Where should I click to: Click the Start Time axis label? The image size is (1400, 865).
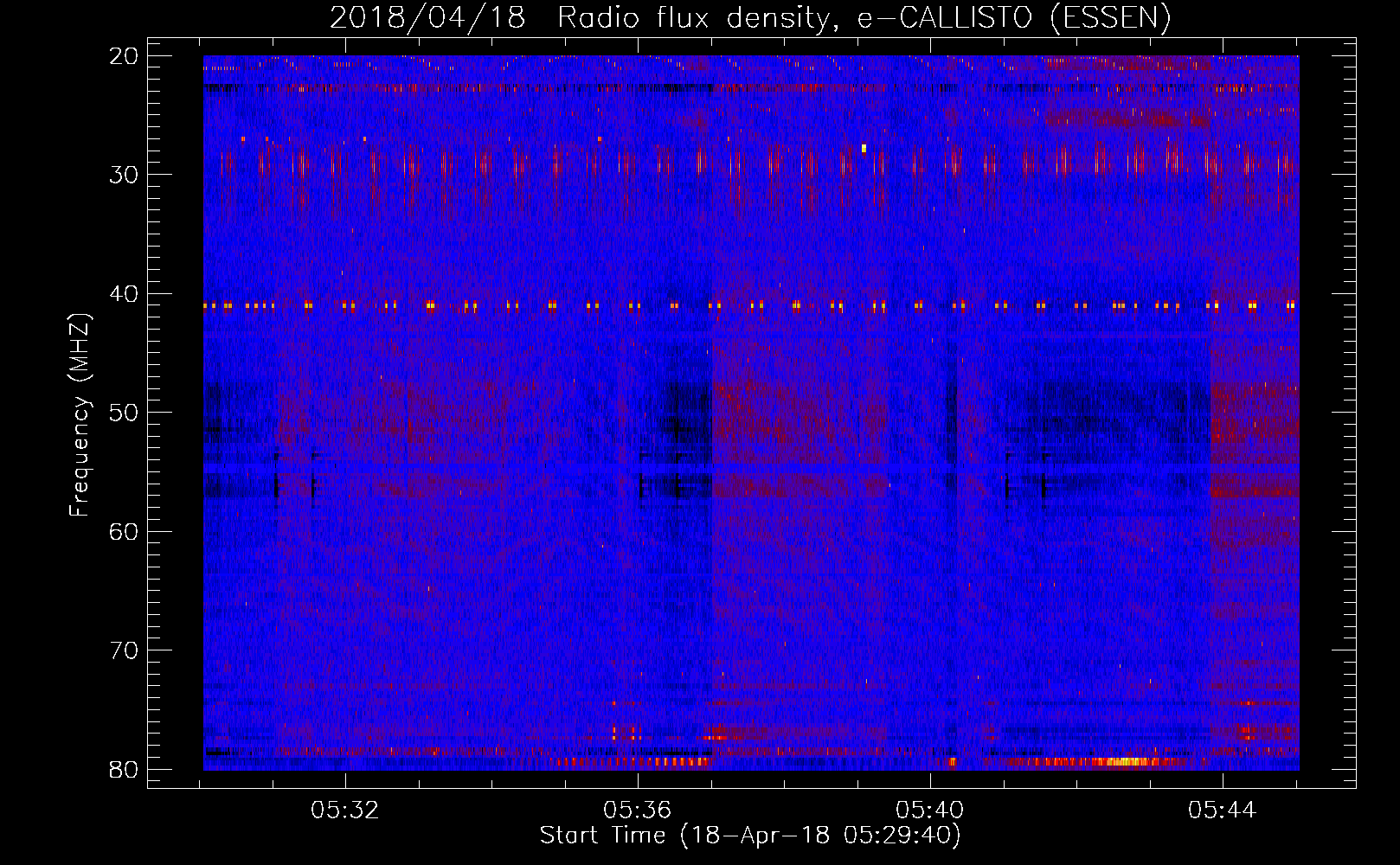coord(750,835)
